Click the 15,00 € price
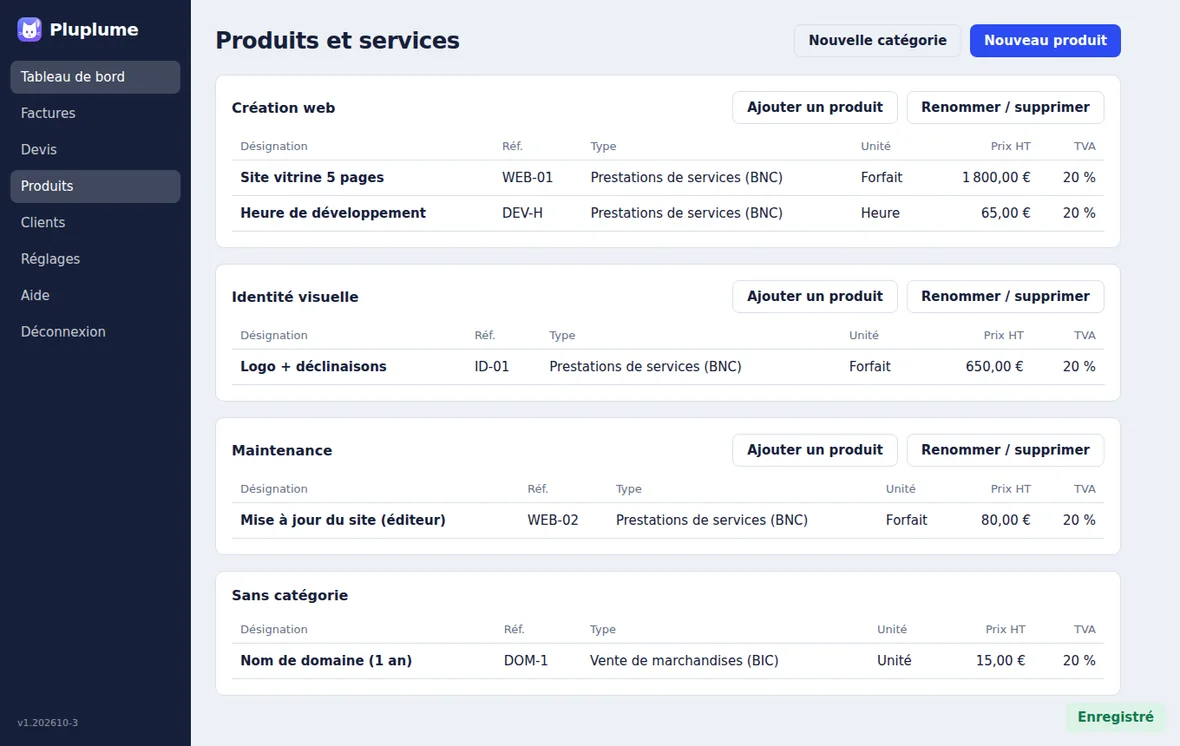The width and height of the screenshot is (1180, 746). (x=1001, y=661)
